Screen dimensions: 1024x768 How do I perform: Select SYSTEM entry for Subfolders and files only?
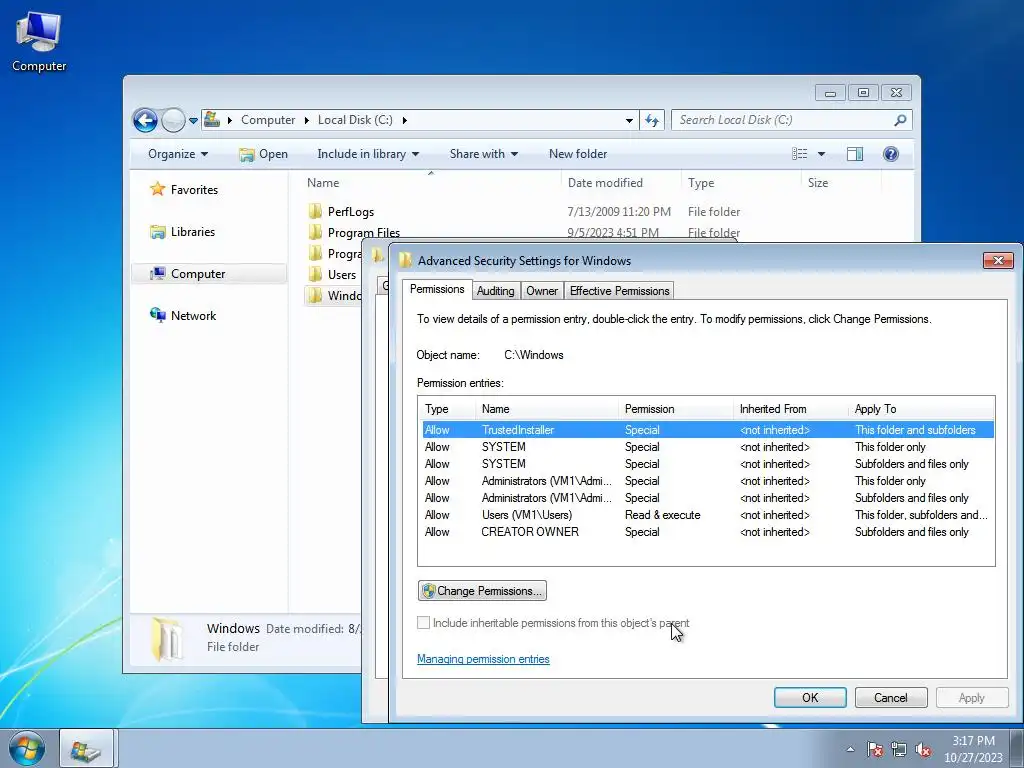click(x=708, y=464)
